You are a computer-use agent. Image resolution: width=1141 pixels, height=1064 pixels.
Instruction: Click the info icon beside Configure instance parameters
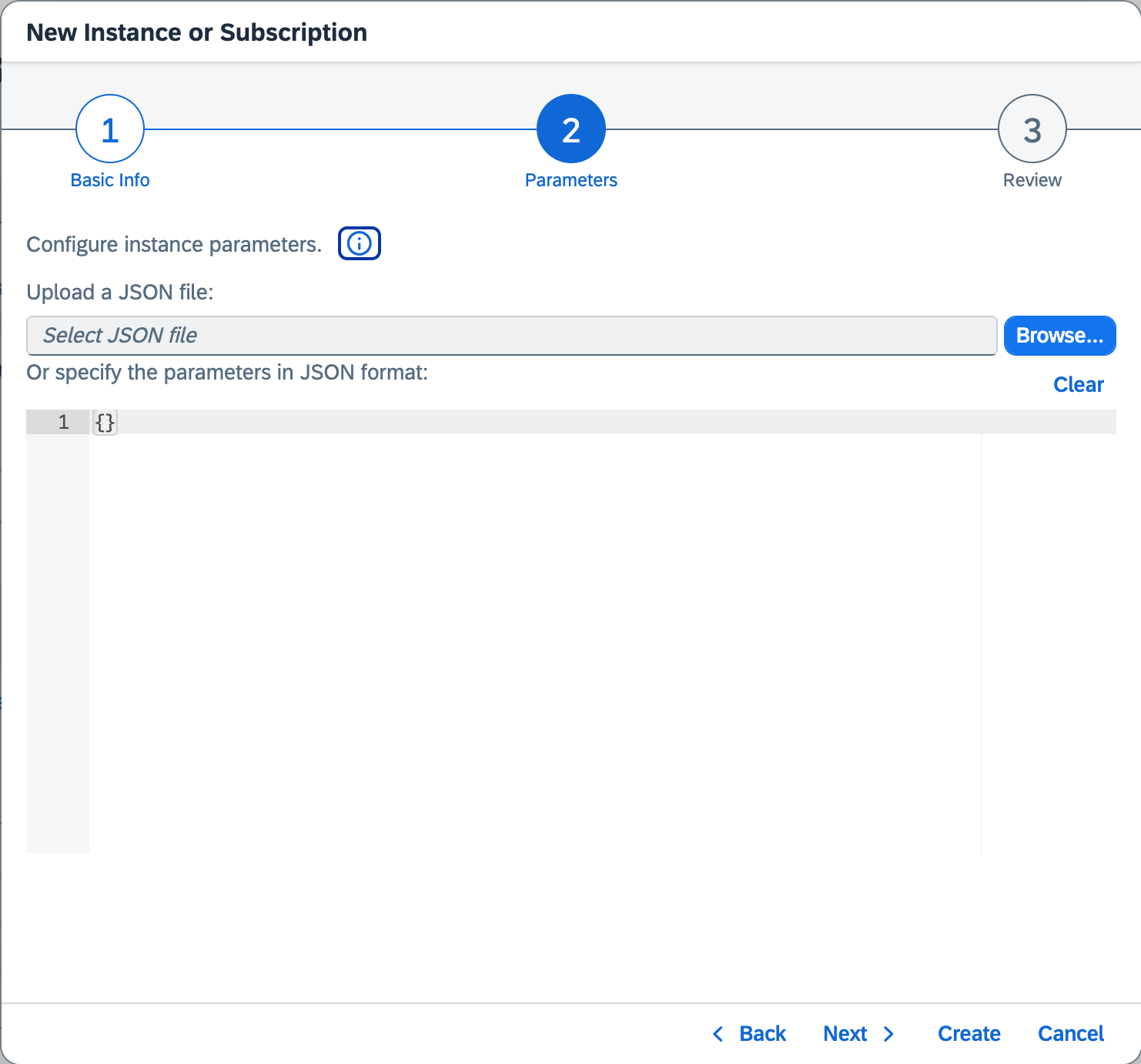[360, 243]
